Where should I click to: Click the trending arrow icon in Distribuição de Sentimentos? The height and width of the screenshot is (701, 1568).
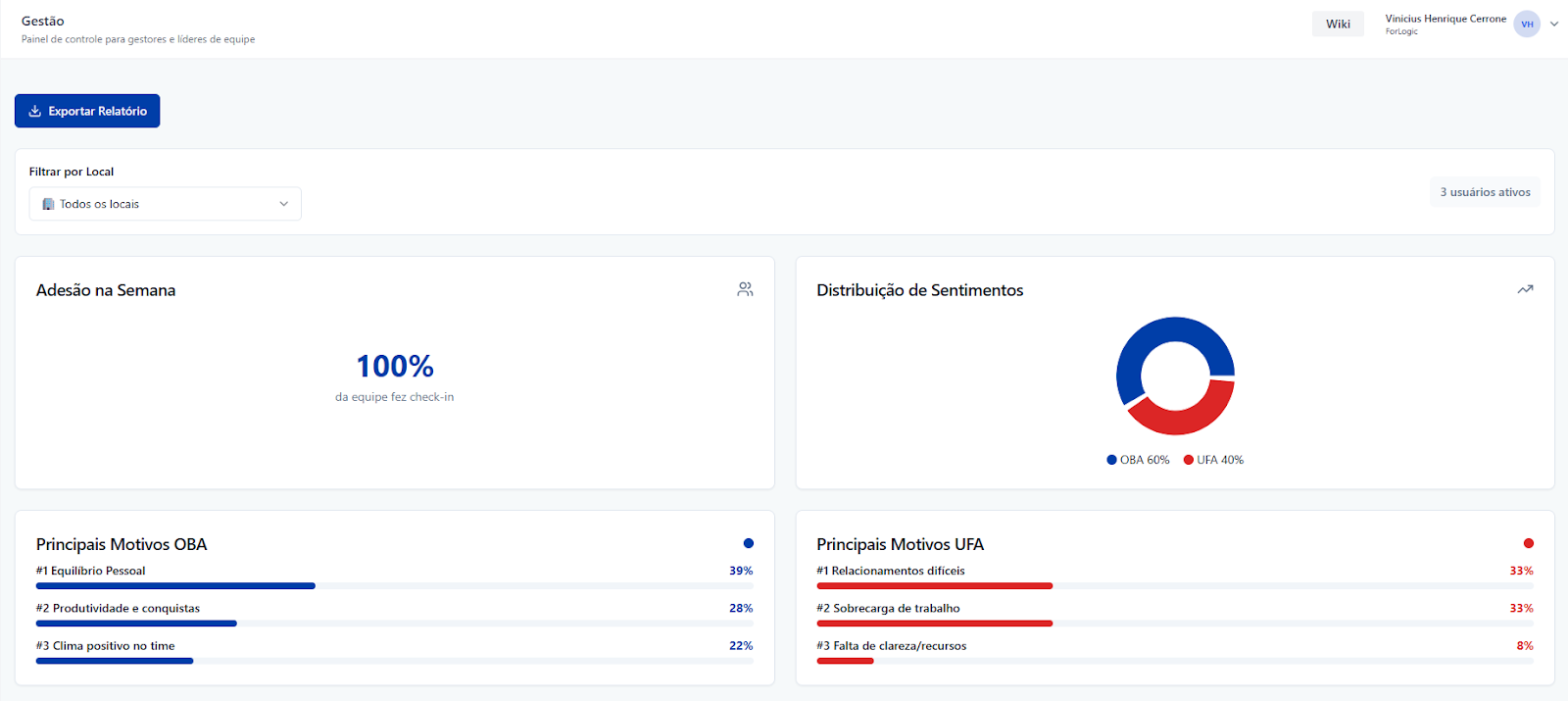coord(1525,289)
